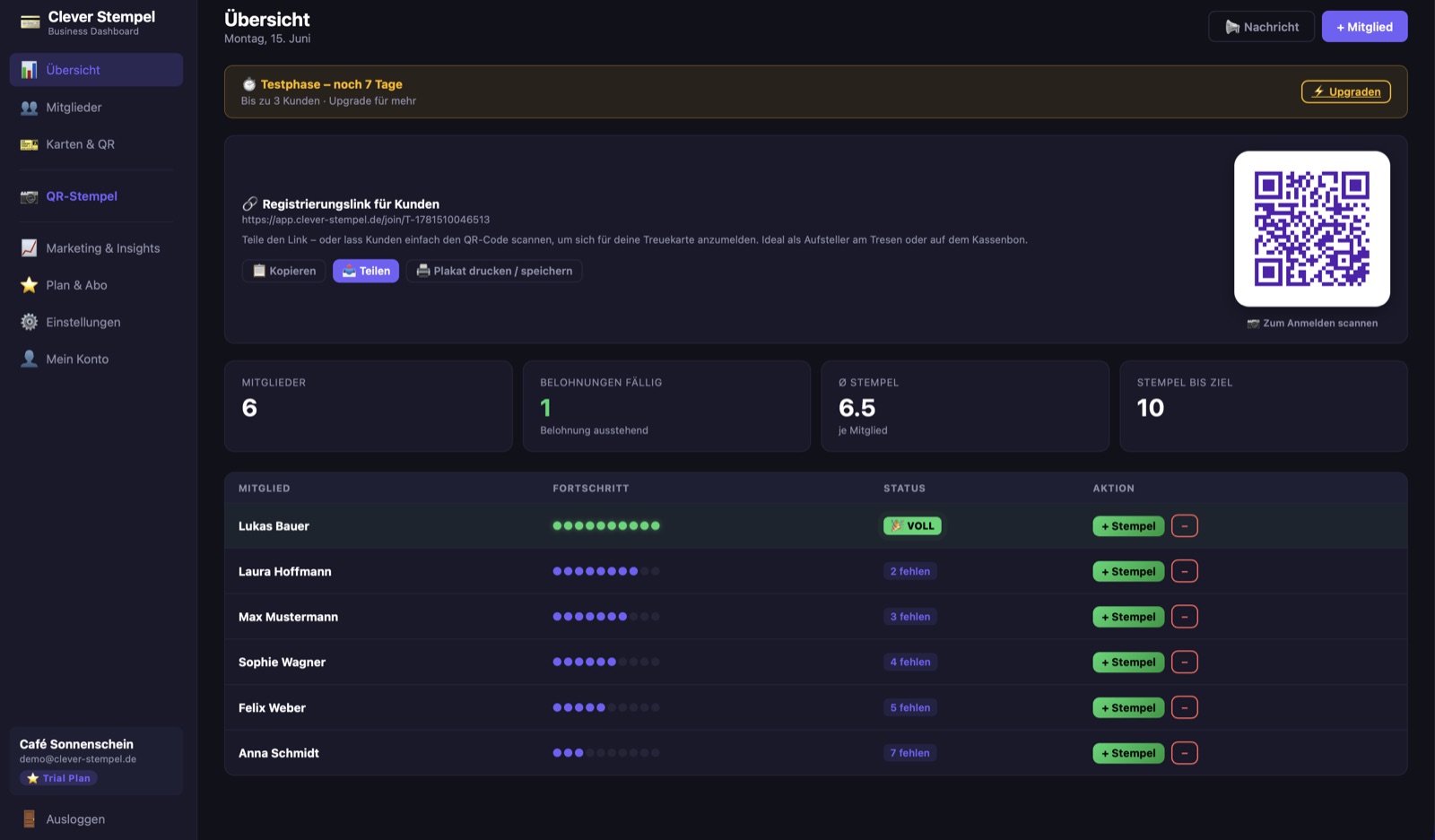Click the star icon beside Plan & Abo
The image size is (1435, 840).
[30, 285]
